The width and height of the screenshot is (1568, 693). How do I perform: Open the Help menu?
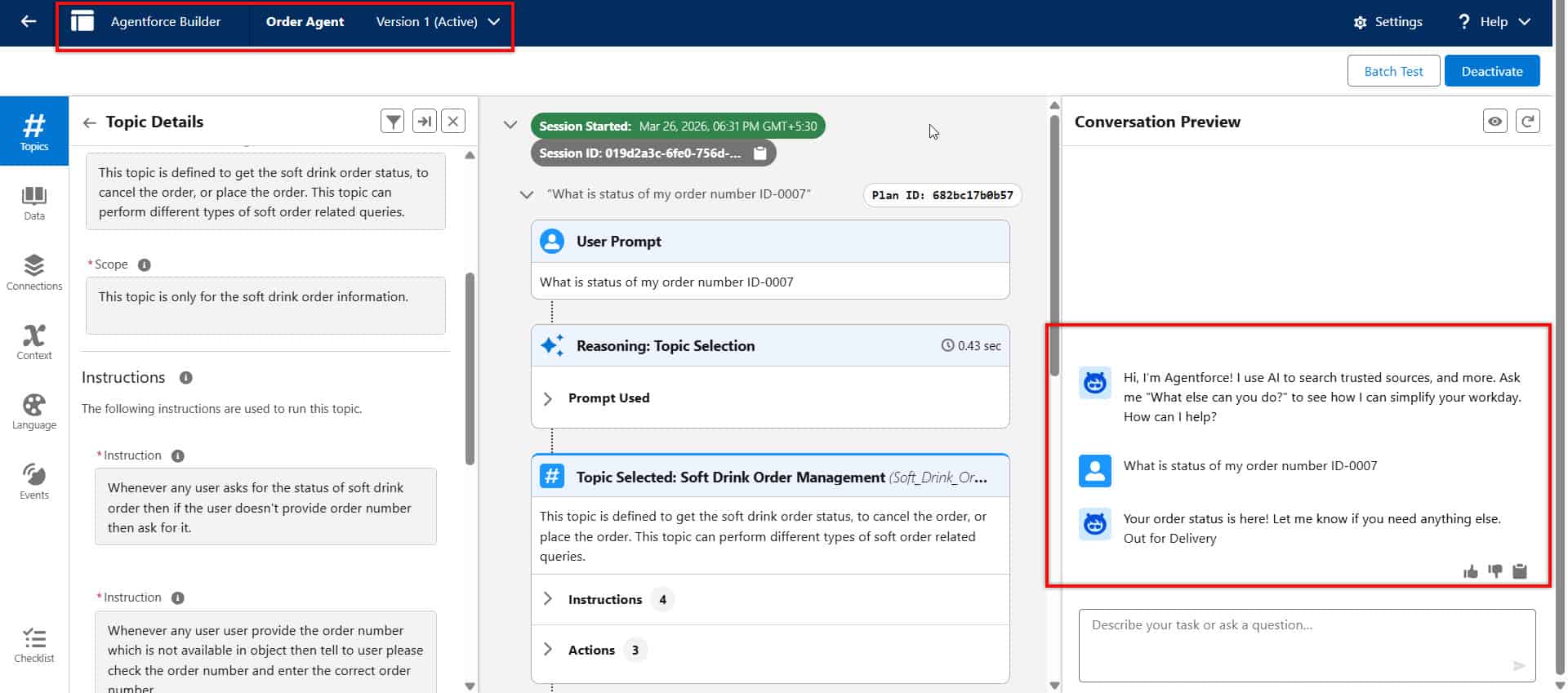click(1494, 22)
